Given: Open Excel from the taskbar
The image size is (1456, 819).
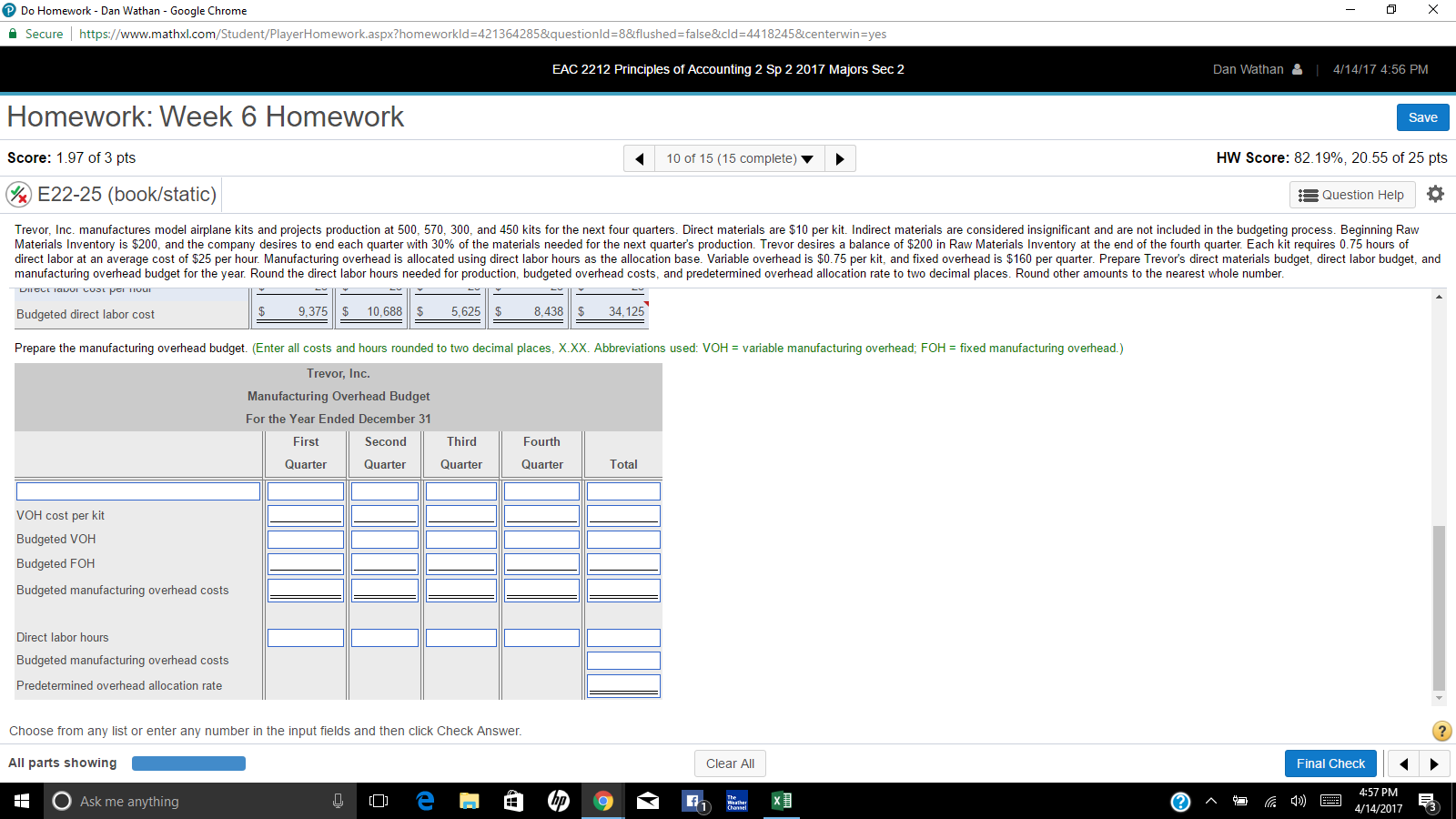Looking at the screenshot, I should (780, 801).
